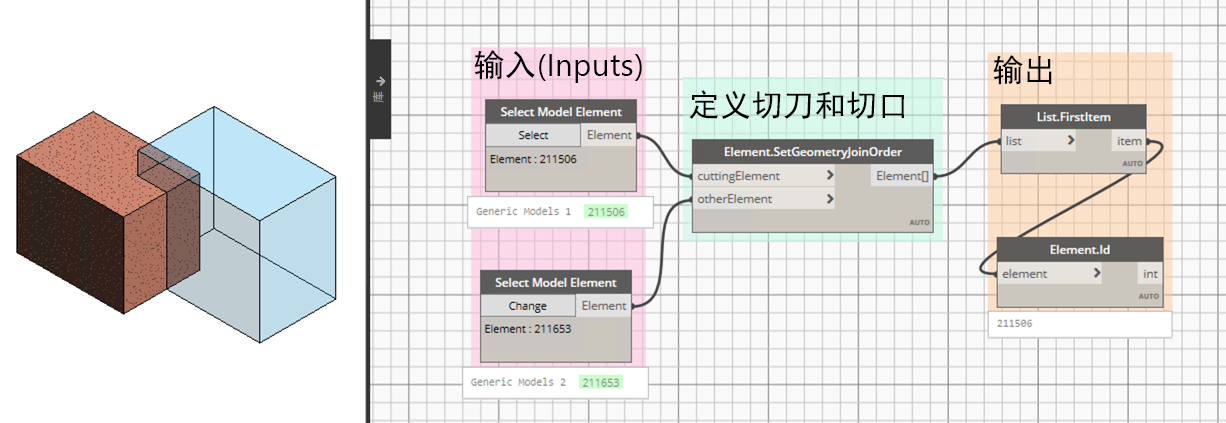Expand the library sidebar arrow tab
The image size is (1226, 423).
tap(379, 88)
